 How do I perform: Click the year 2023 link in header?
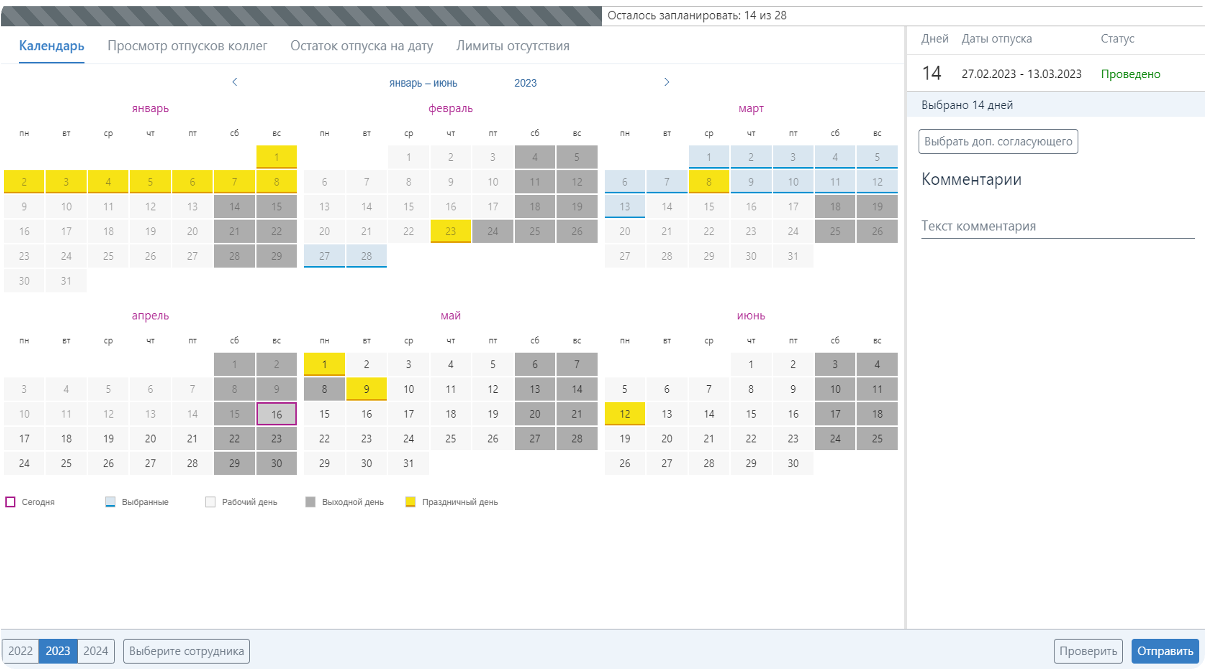click(525, 83)
